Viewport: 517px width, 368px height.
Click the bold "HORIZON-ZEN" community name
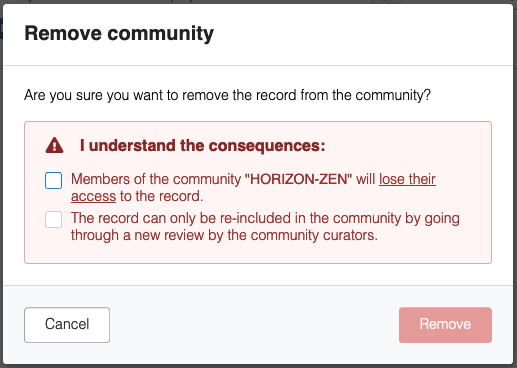click(x=298, y=179)
